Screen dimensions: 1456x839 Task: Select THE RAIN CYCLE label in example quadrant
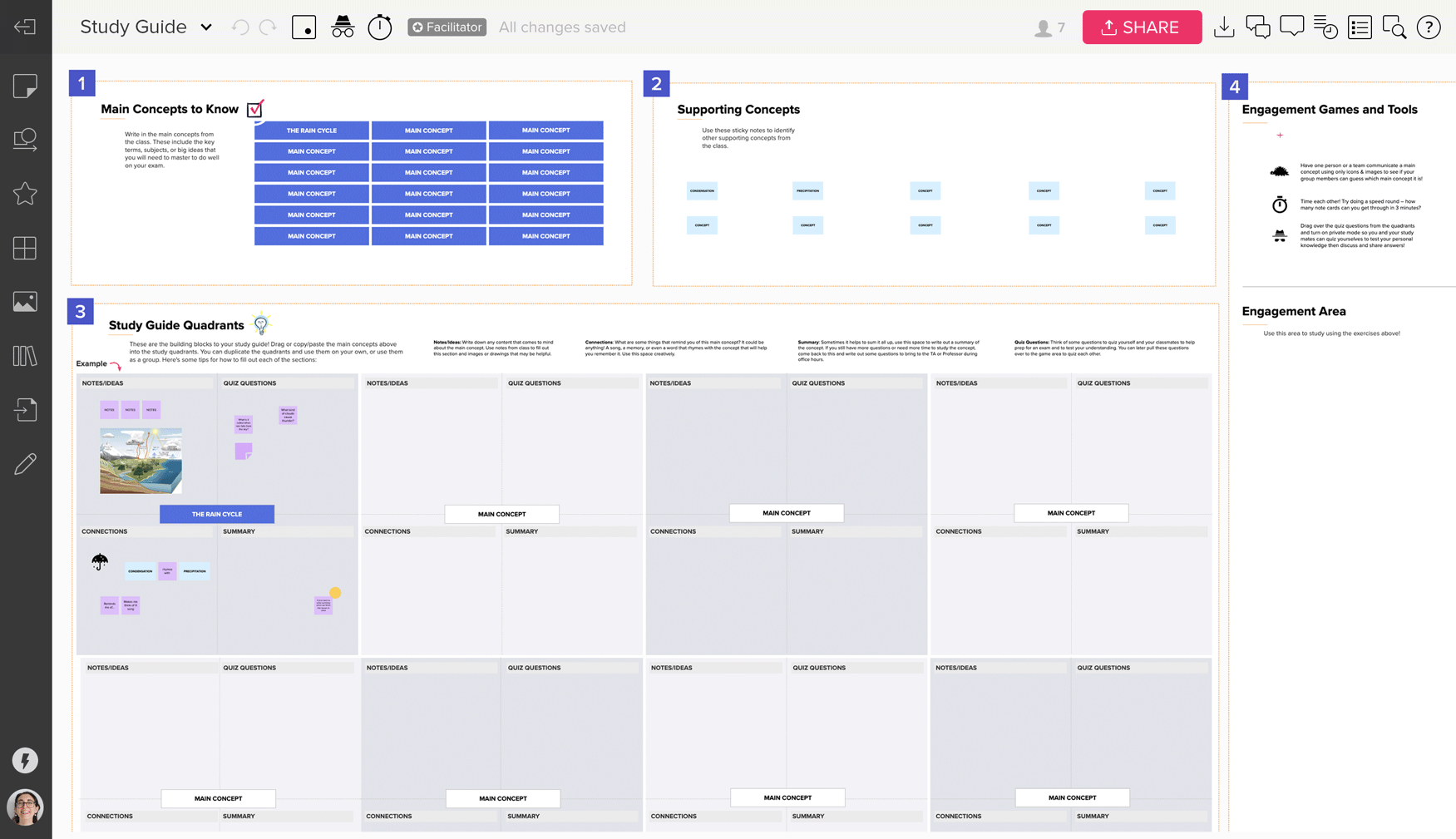pos(217,514)
